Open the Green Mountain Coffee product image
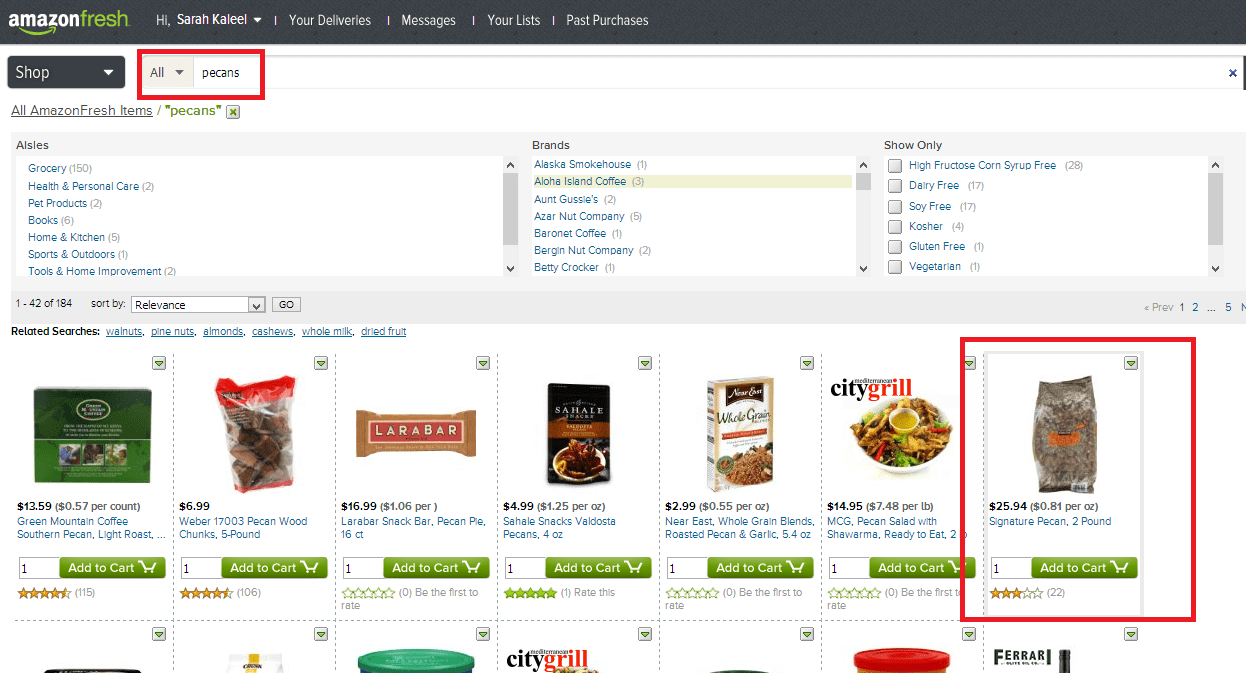 [x=92, y=436]
